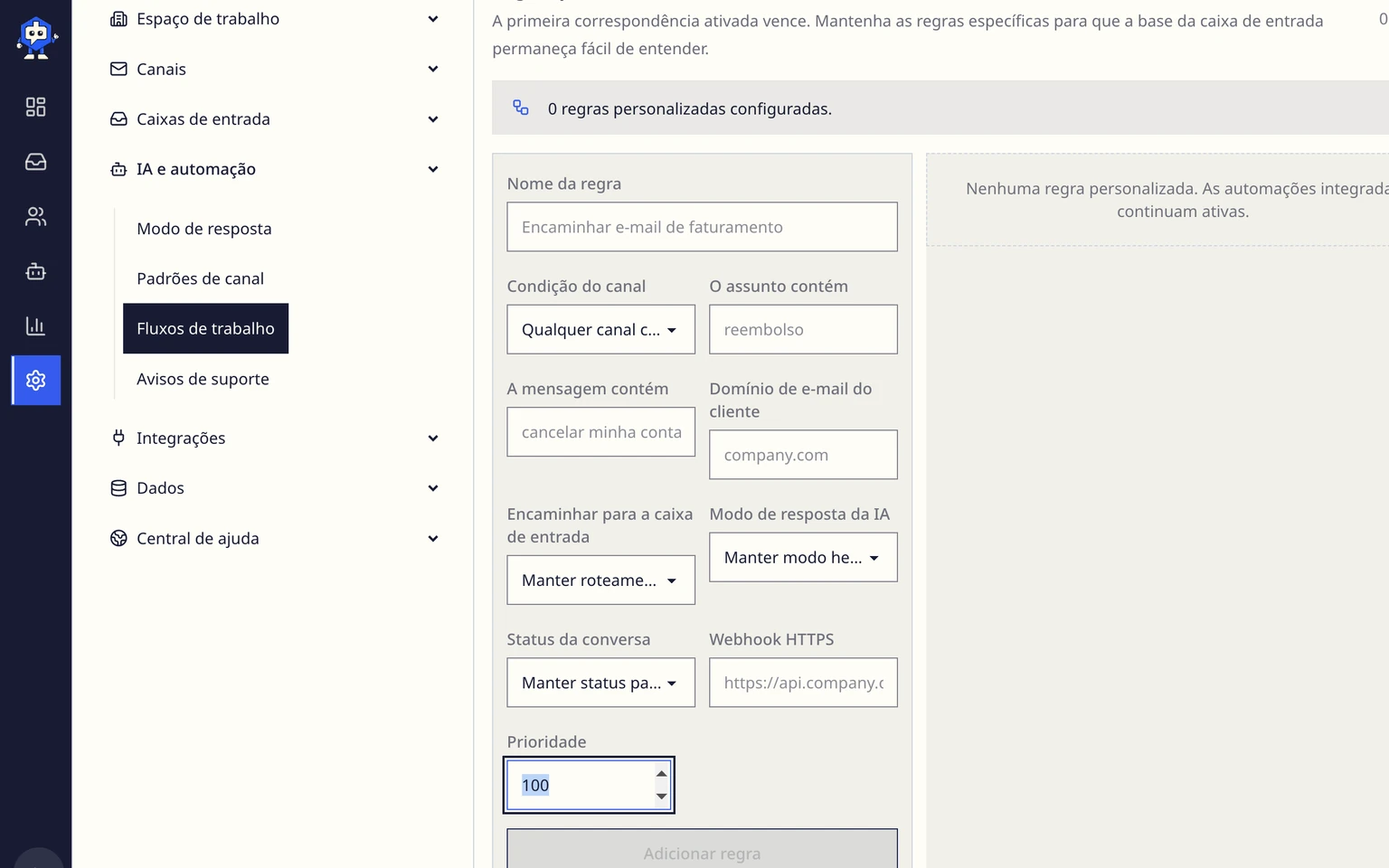Expand the Espaço de trabalho section
The image size is (1389, 868).
tap(433, 19)
